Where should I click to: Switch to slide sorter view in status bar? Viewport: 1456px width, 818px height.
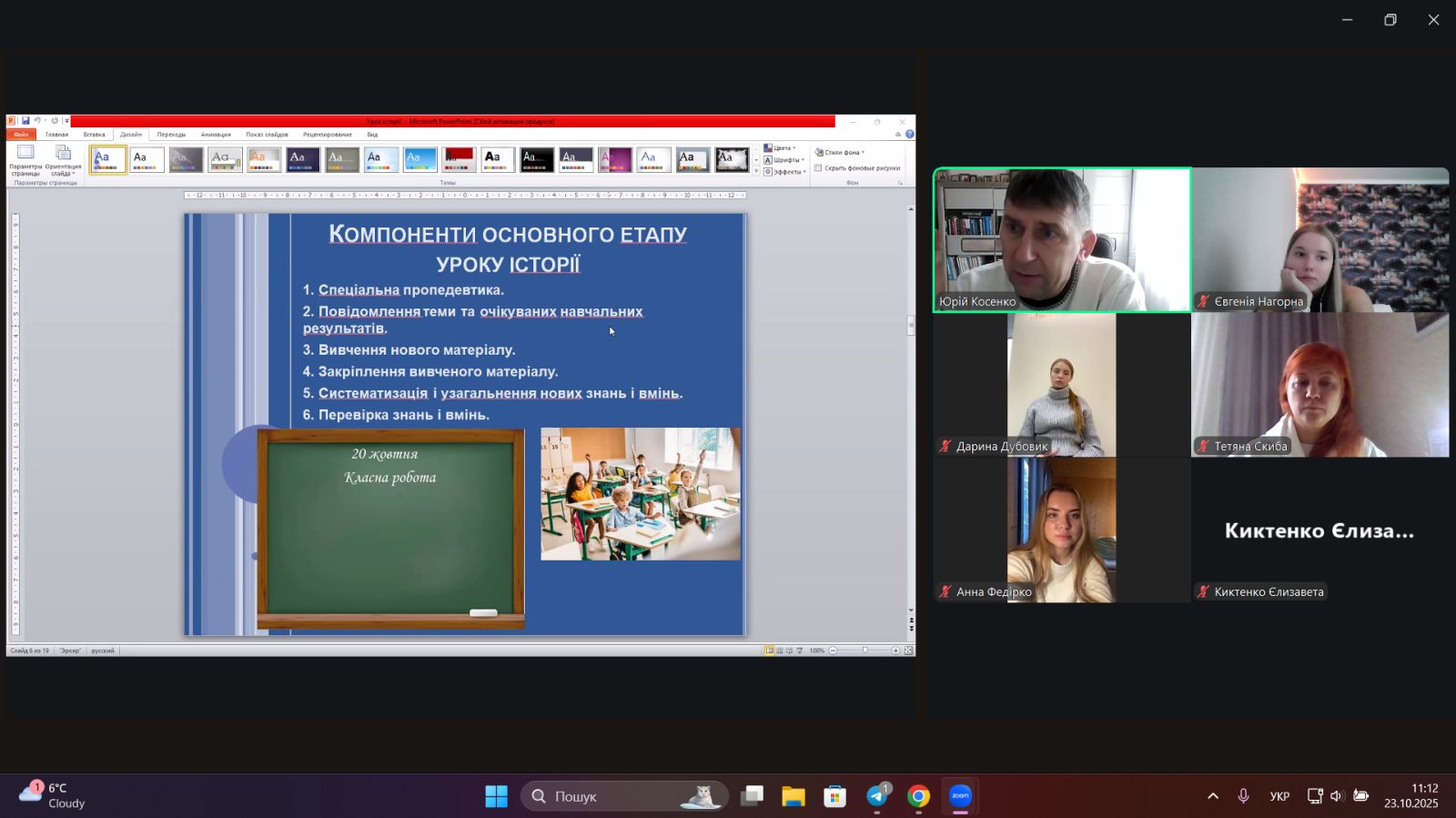click(x=780, y=651)
